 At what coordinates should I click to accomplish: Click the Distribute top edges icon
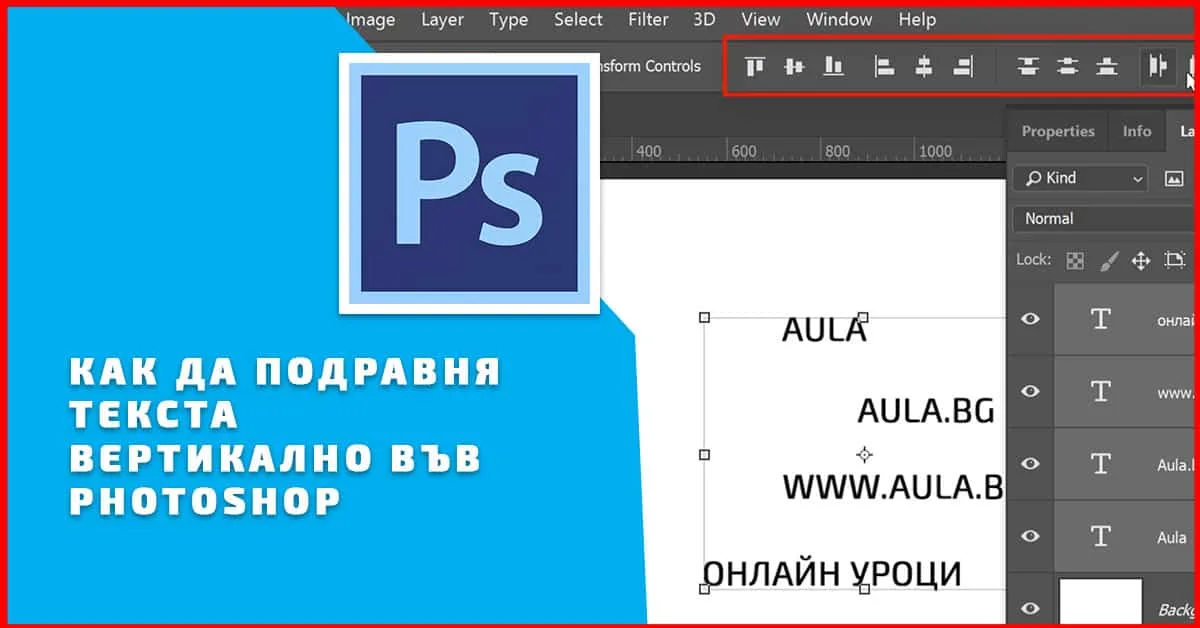click(x=1028, y=66)
